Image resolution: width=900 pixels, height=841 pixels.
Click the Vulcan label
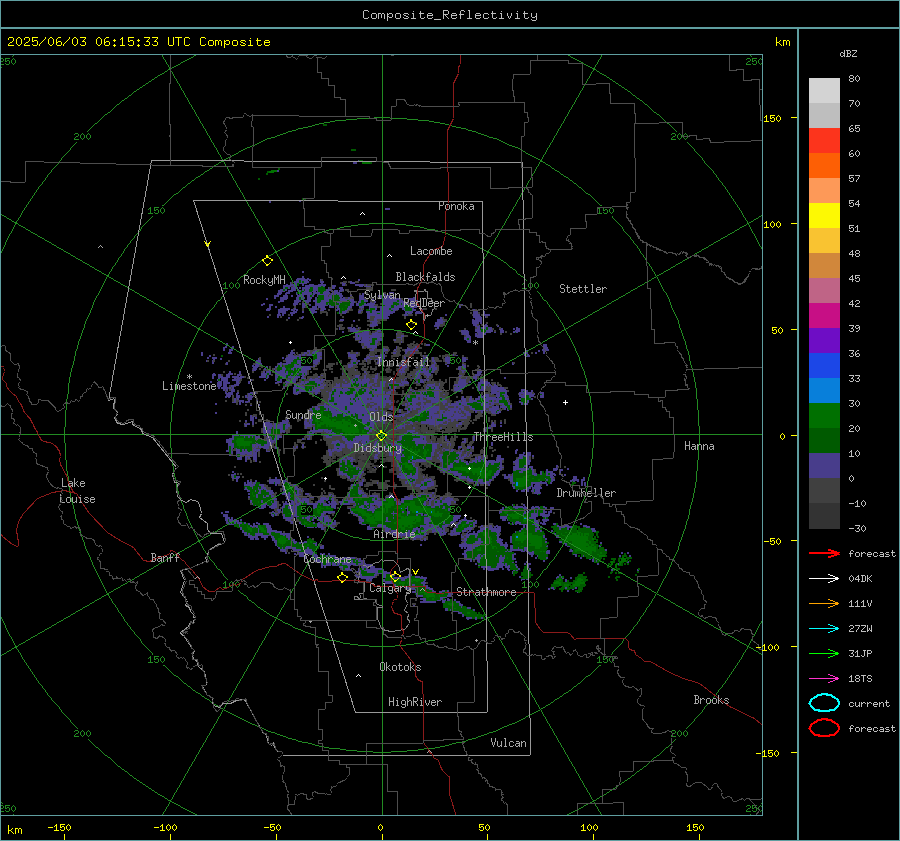pos(509,743)
